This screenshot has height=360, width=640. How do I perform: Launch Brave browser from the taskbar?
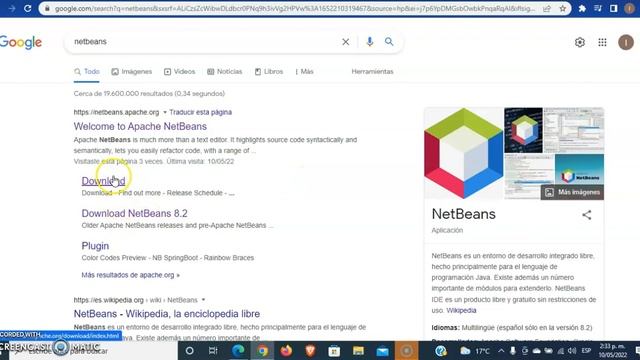point(310,351)
